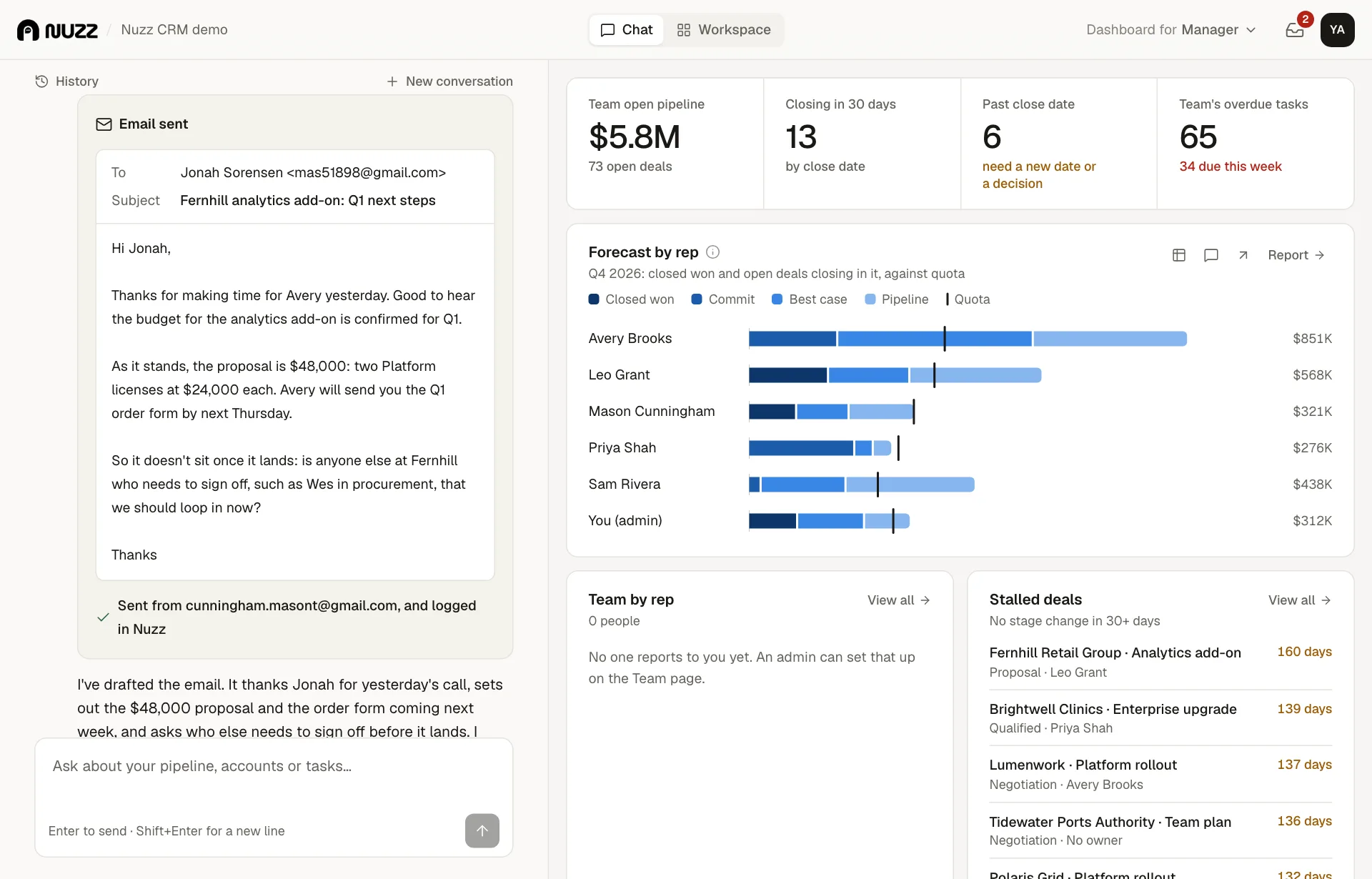Screen dimensions: 1372x879
Task: Click the Closed won legend swatch
Action: pos(594,299)
